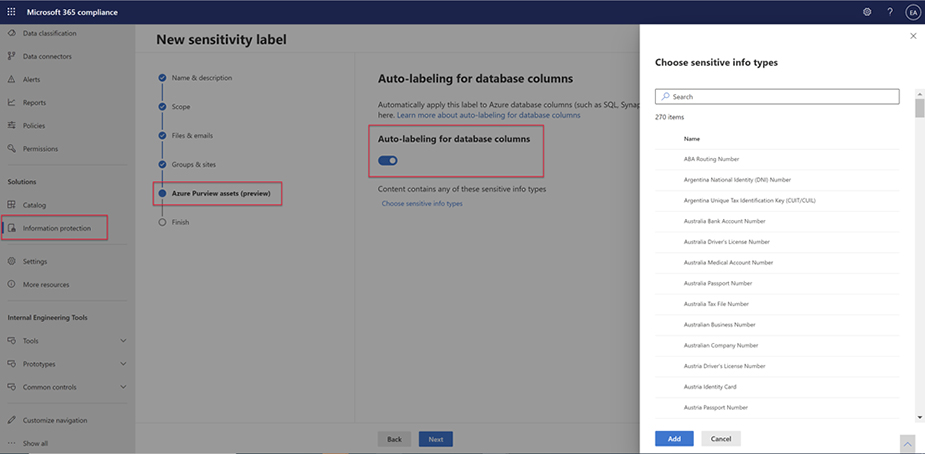Go to Alerts page
Viewport: 925px width, 454px height.
pos(32,80)
